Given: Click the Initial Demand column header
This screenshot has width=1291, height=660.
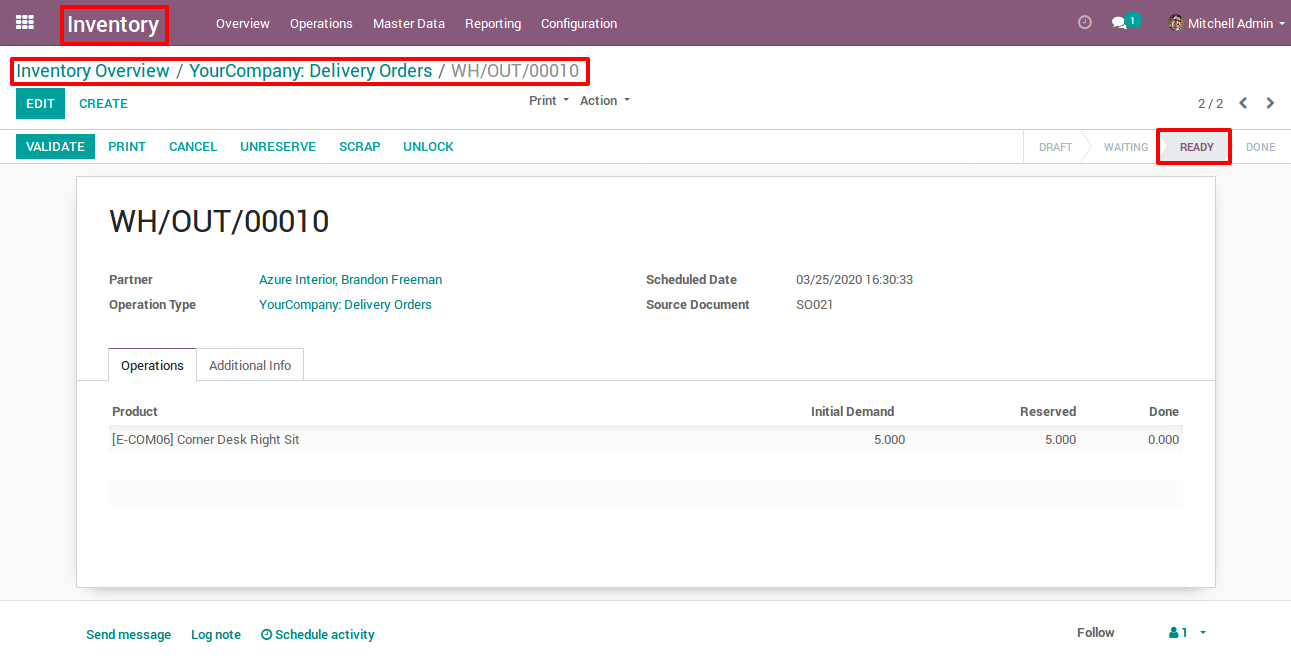Looking at the screenshot, I should [852, 412].
